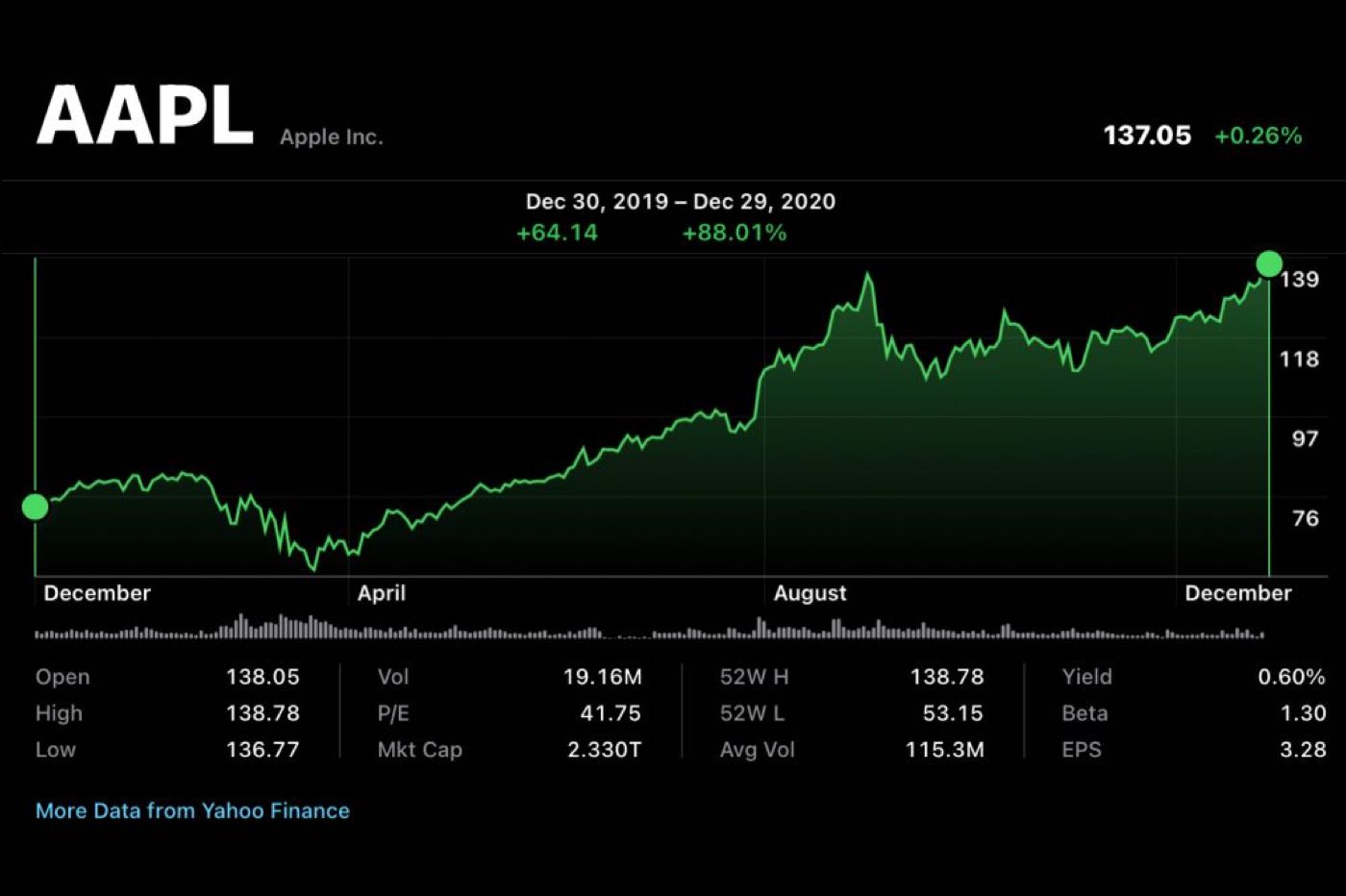Click the 52W L value 53.15
Screen dimensions: 1346x896
[953, 713]
